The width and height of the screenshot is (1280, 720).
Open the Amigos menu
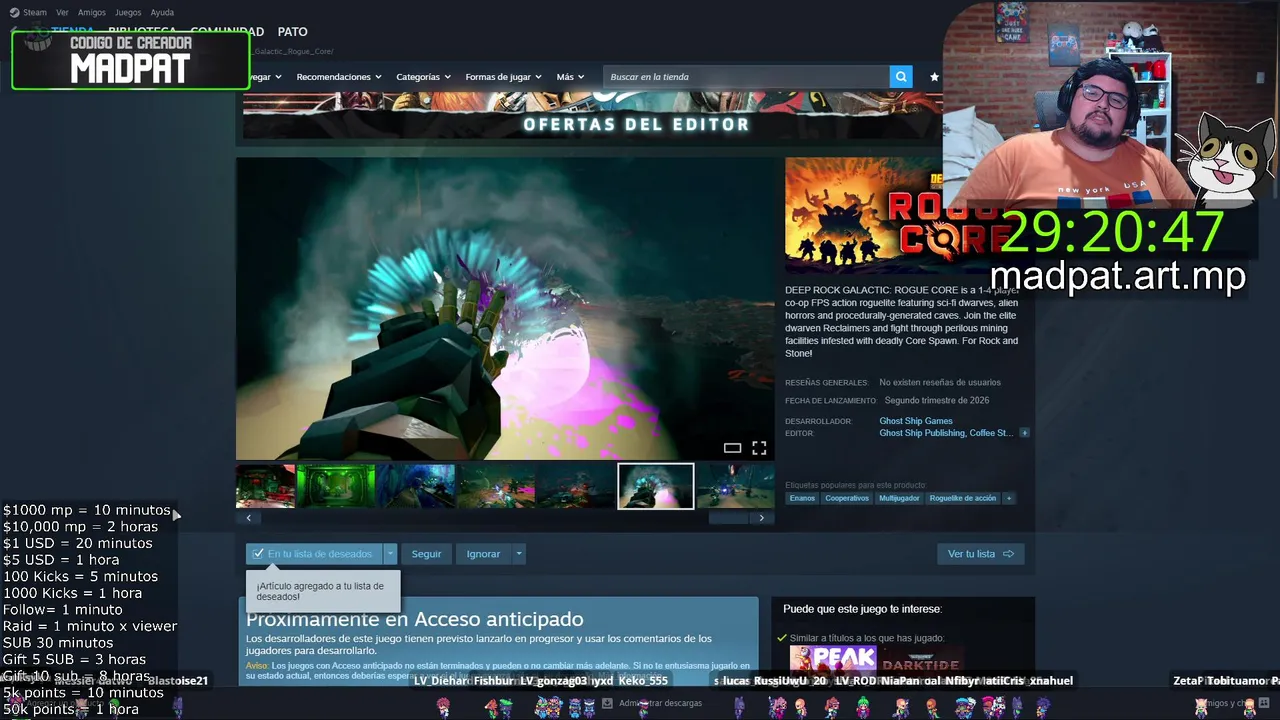(92, 12)
